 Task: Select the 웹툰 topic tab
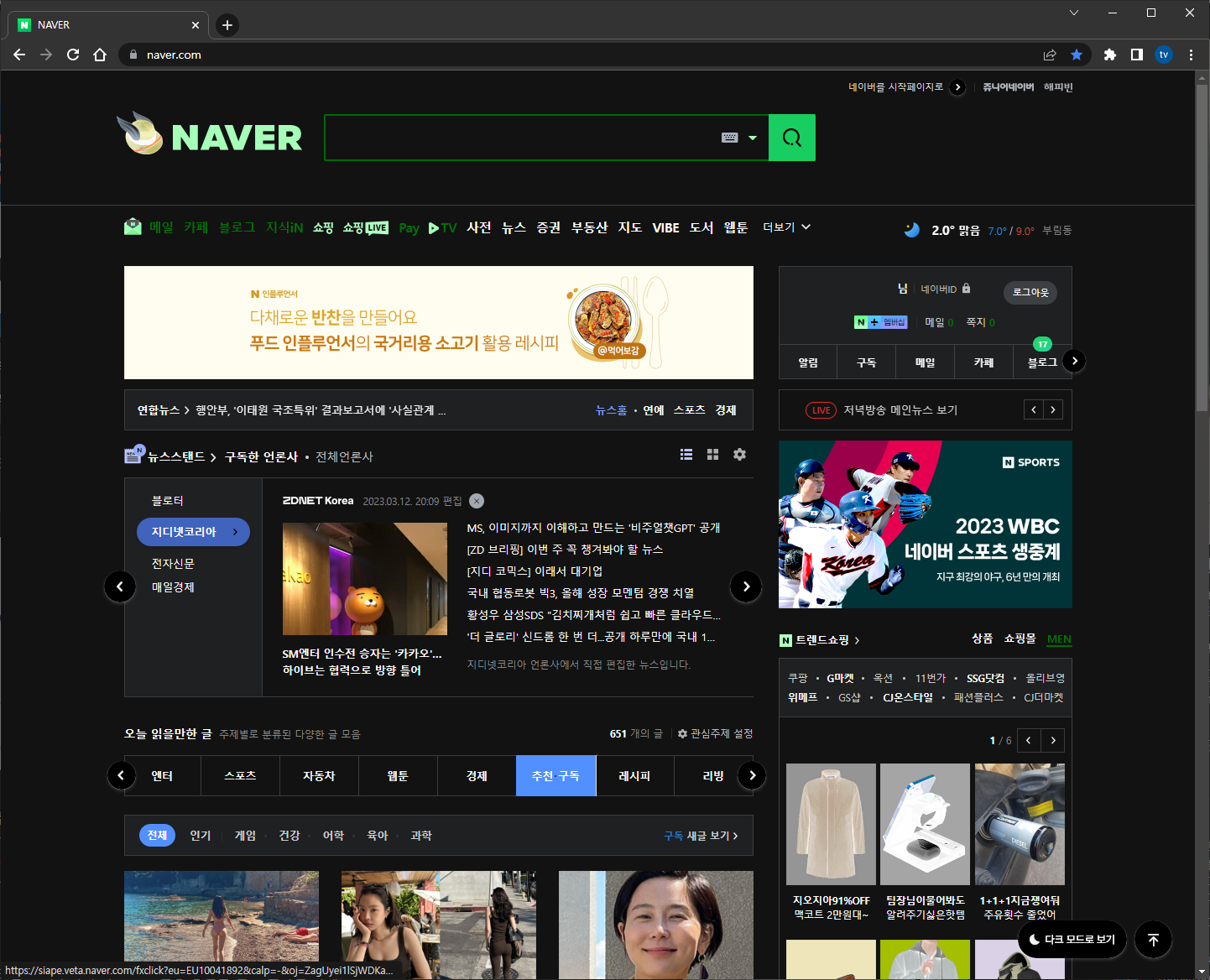tap(398, 775)
